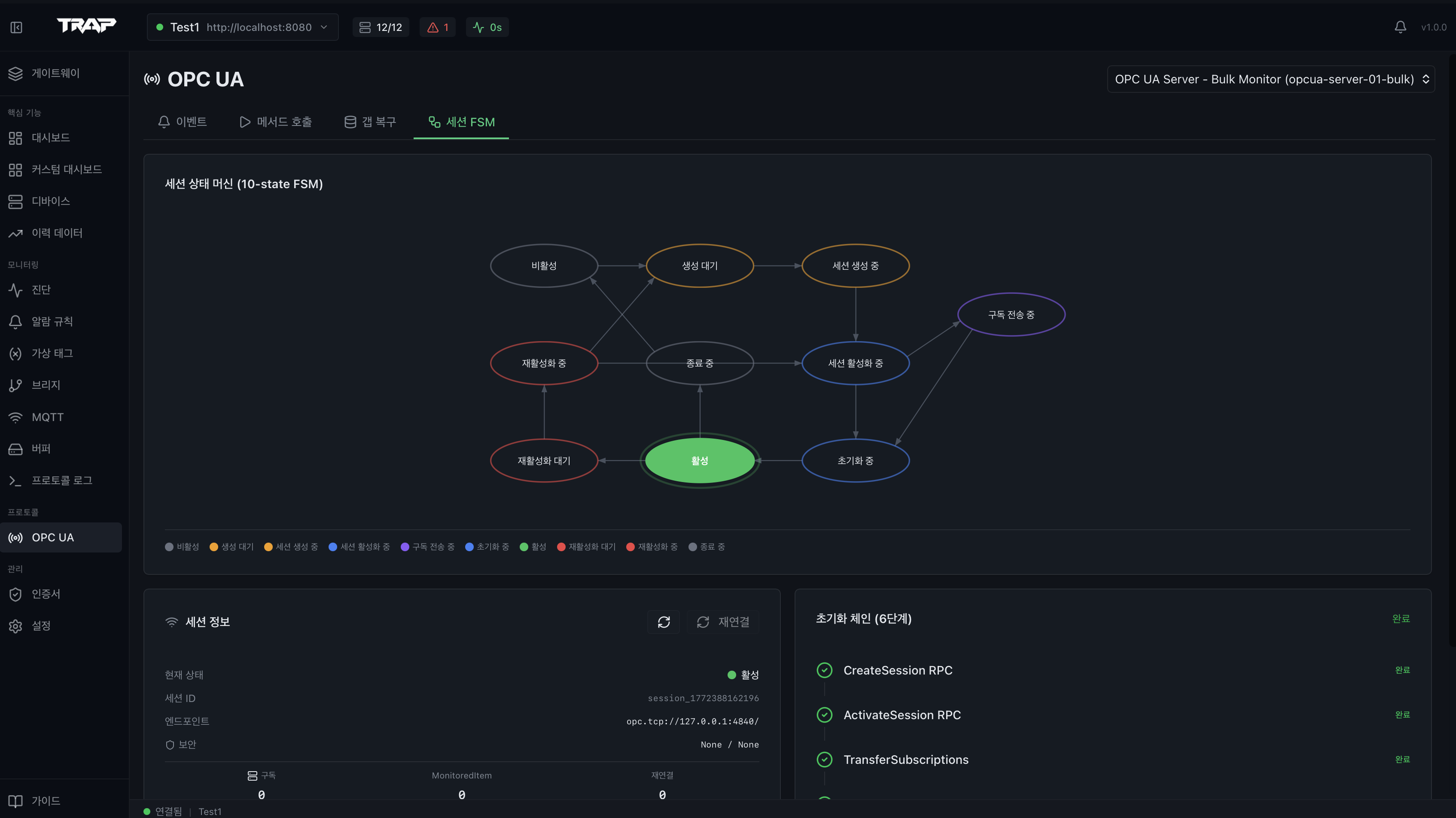This screenshot has width=1456, height=818.
Task: Collapse the sidebar with the top-left toggle
Action: [x=16, y=27]
